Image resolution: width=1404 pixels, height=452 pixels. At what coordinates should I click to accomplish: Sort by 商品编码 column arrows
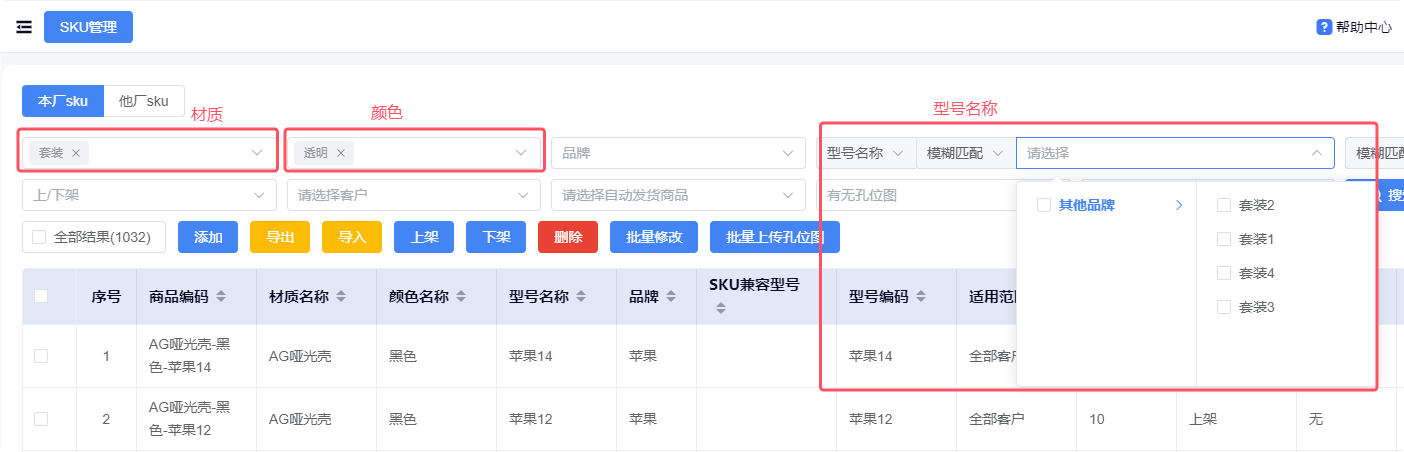[x=221, y=297]
